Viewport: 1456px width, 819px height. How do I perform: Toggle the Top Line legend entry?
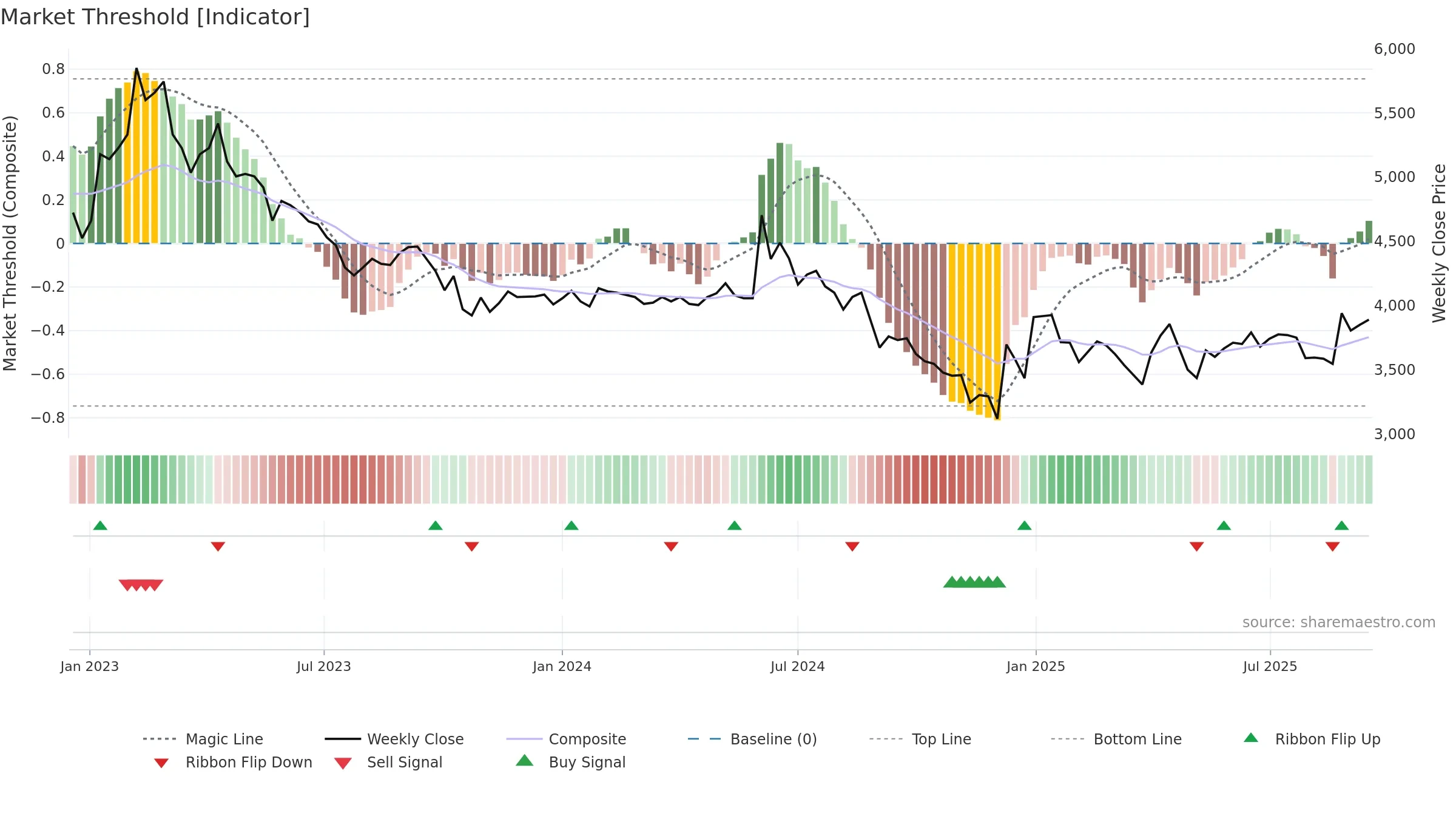(x=920, y=739)
